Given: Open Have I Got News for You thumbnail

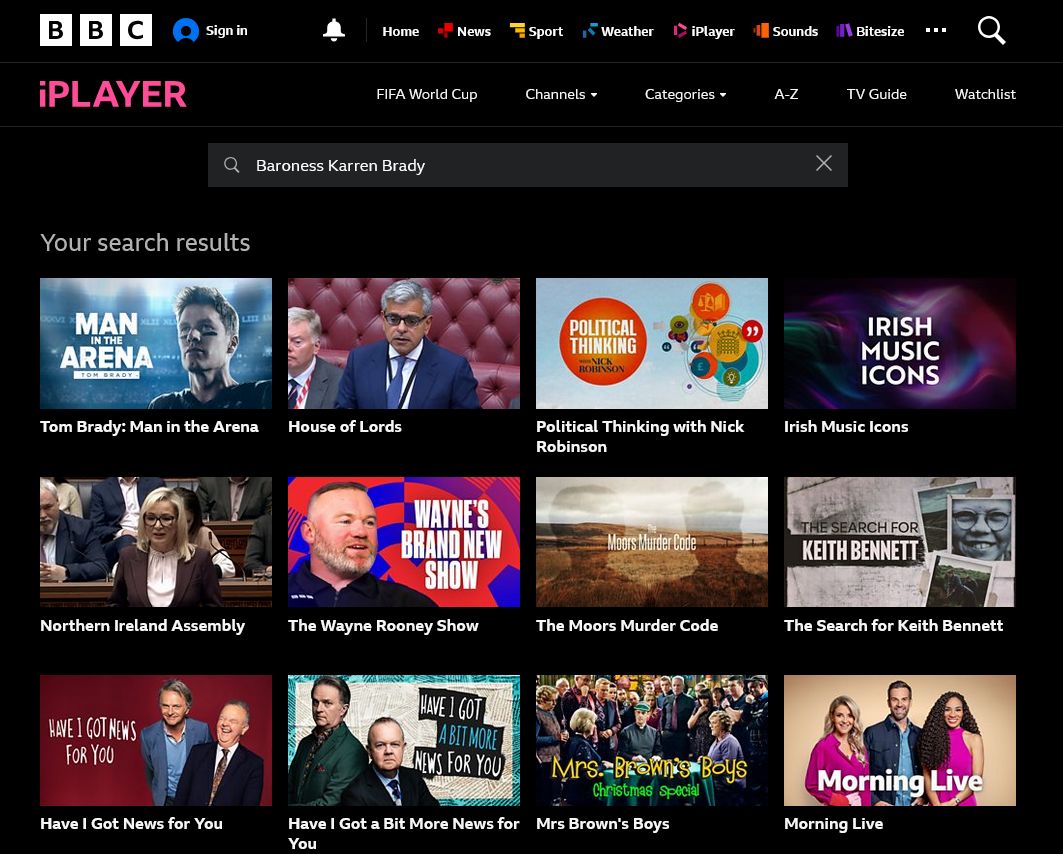Looking at the screenshot, I should pos(156,740).
